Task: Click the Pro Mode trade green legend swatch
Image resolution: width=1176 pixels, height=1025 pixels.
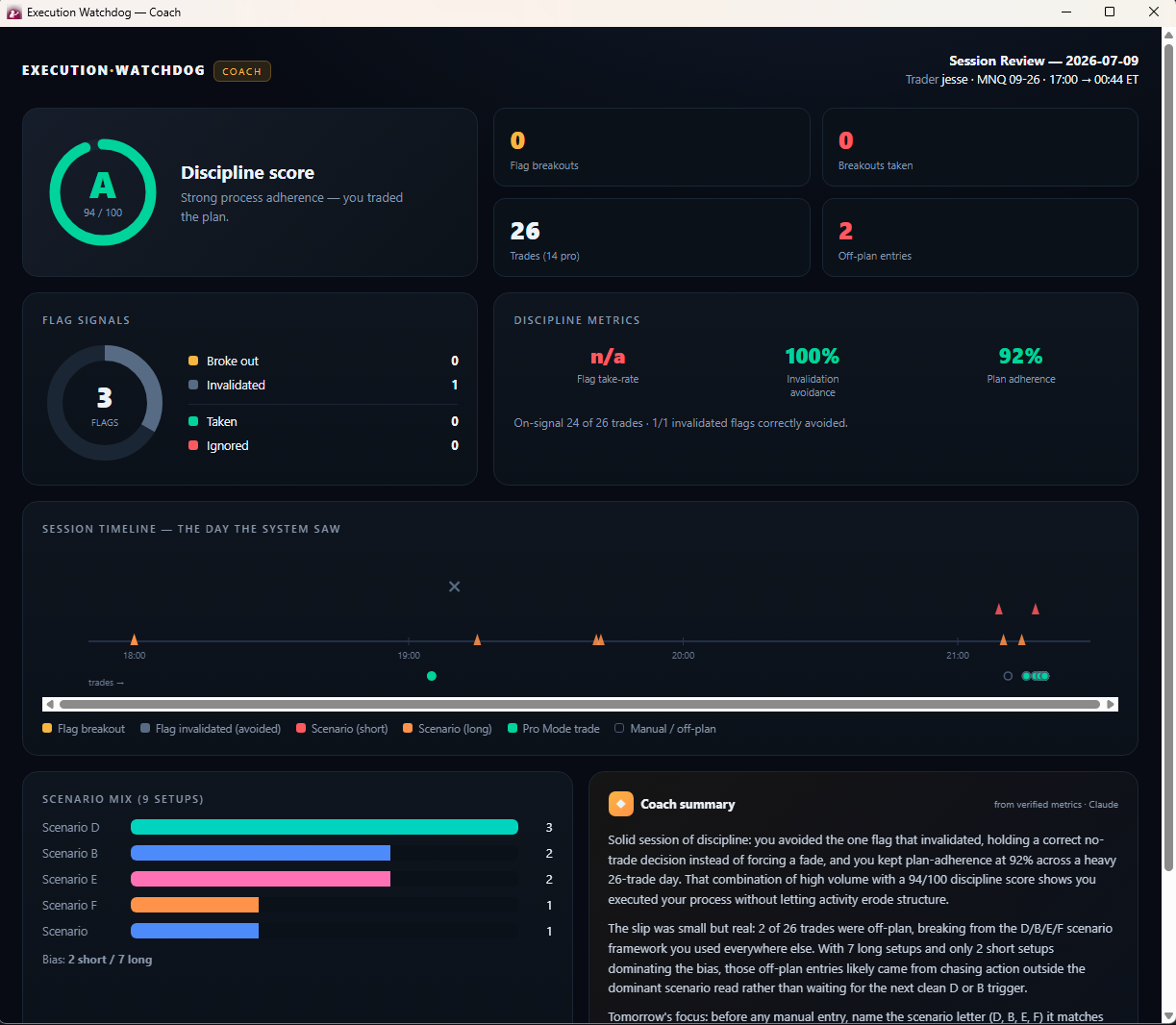Action: tap(513, 729)
